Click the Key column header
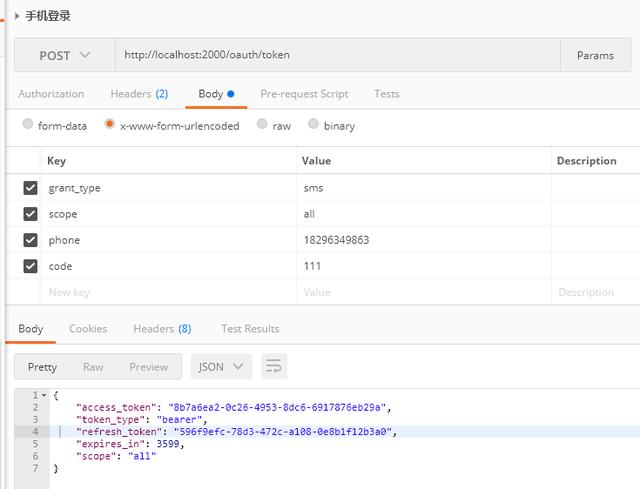Viewport: 640px width, 489px height. 56,161
